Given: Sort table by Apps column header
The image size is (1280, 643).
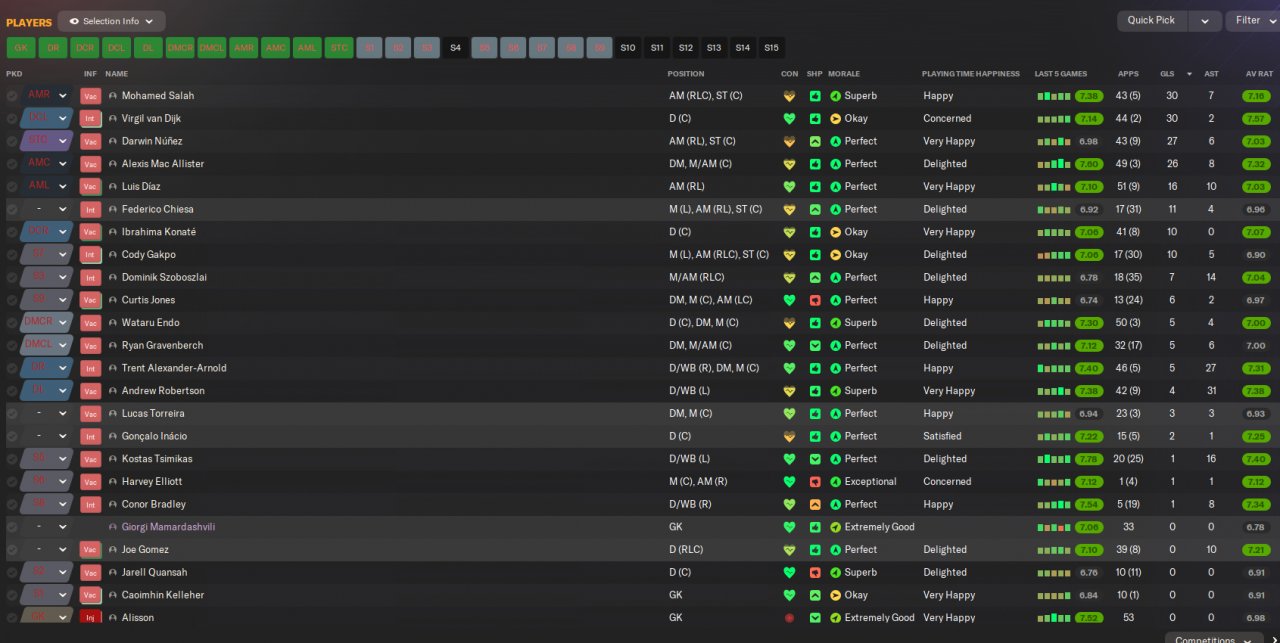Looking at the screenshot, I should coord(1128,74).
